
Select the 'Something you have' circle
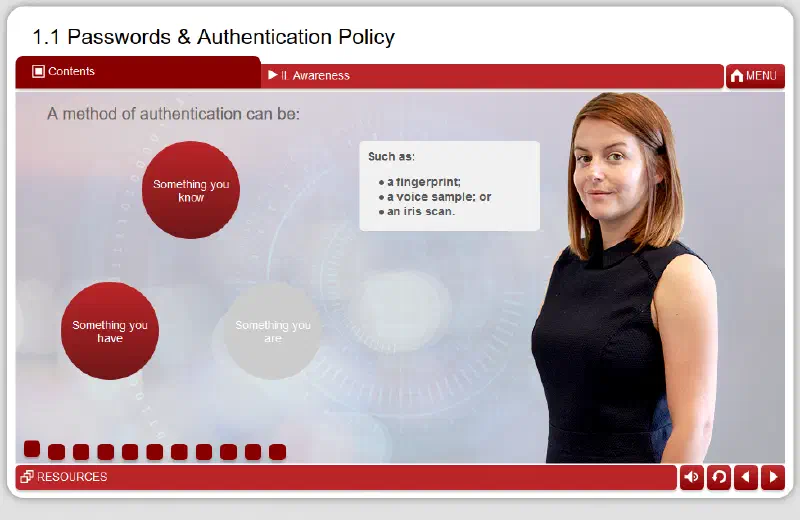(110, 331)
